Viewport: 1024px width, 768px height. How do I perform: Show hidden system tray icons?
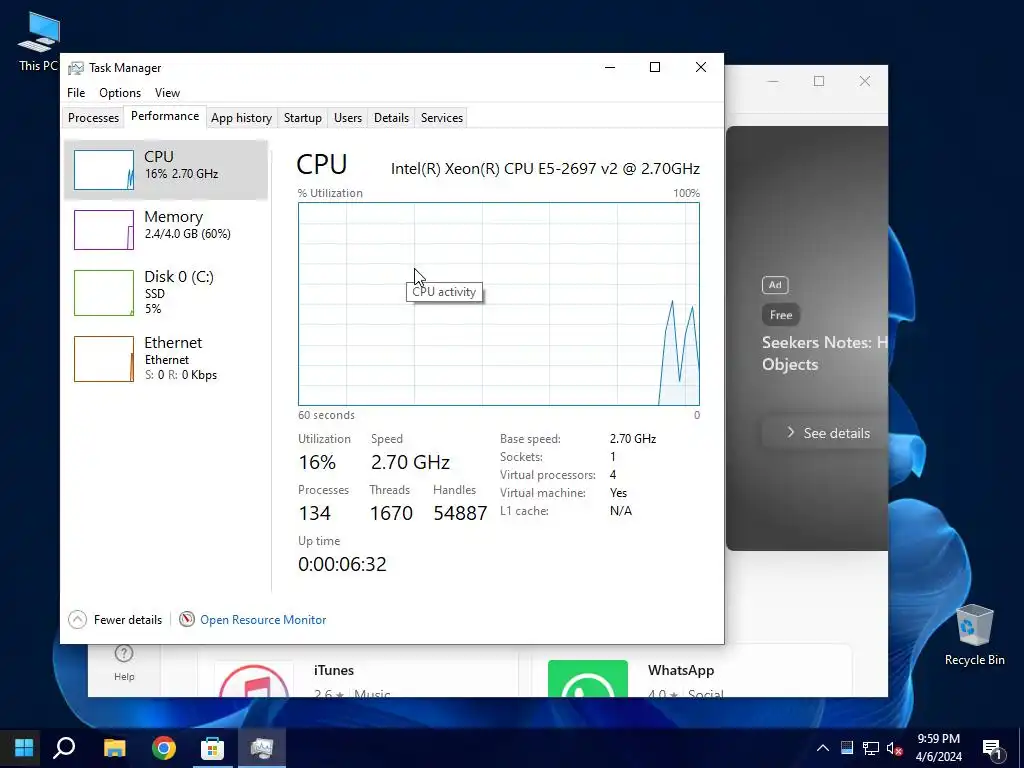823,748
